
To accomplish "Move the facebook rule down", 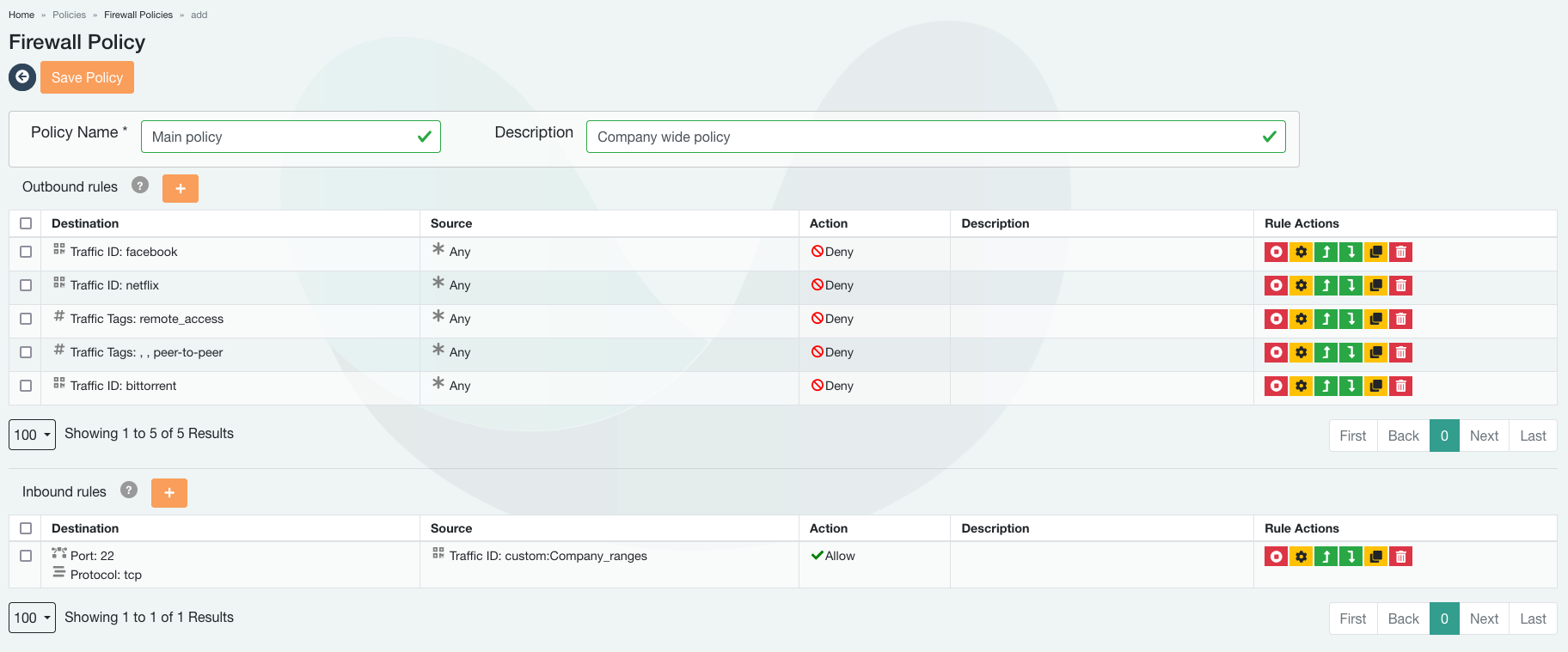I will [1351, 252].
